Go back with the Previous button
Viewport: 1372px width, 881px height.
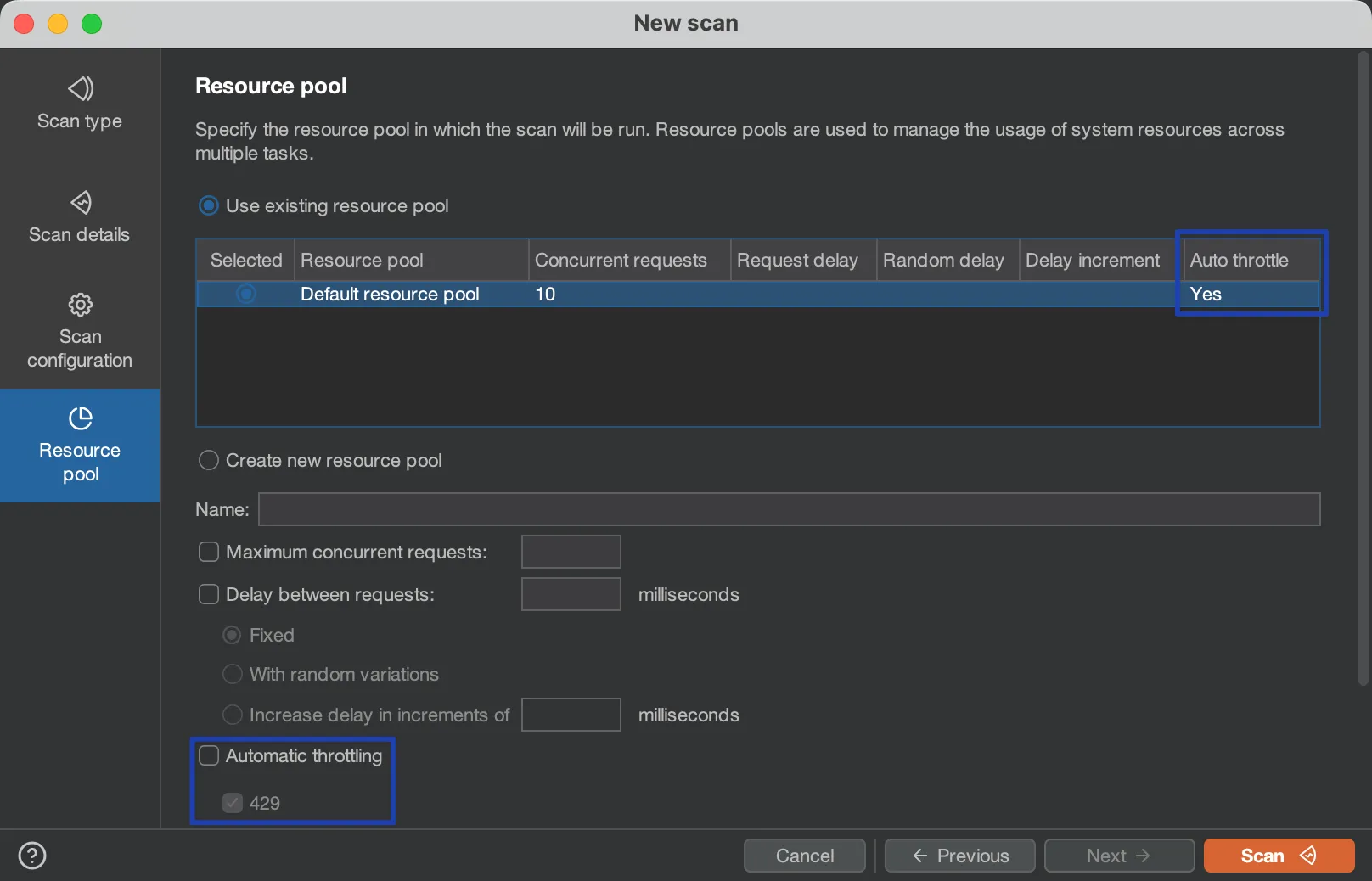pos(959,856)
